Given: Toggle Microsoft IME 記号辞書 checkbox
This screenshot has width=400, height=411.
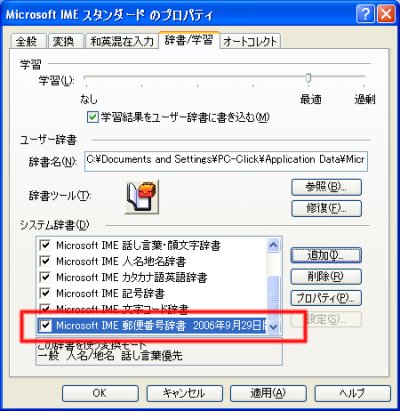Looking at the screenshot, I should pos(45,293).
